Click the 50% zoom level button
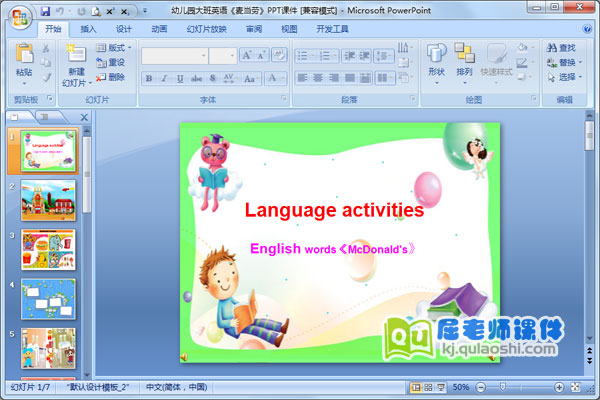600x400 pixels. (x=461, y=387)
